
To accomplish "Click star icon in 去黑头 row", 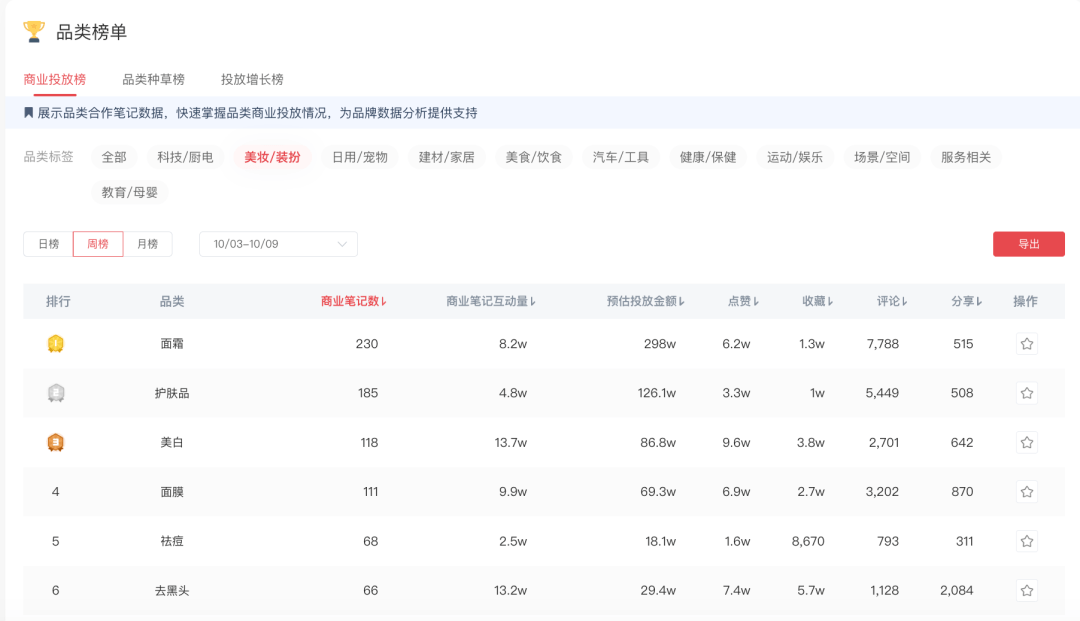I will (1026, 590).
